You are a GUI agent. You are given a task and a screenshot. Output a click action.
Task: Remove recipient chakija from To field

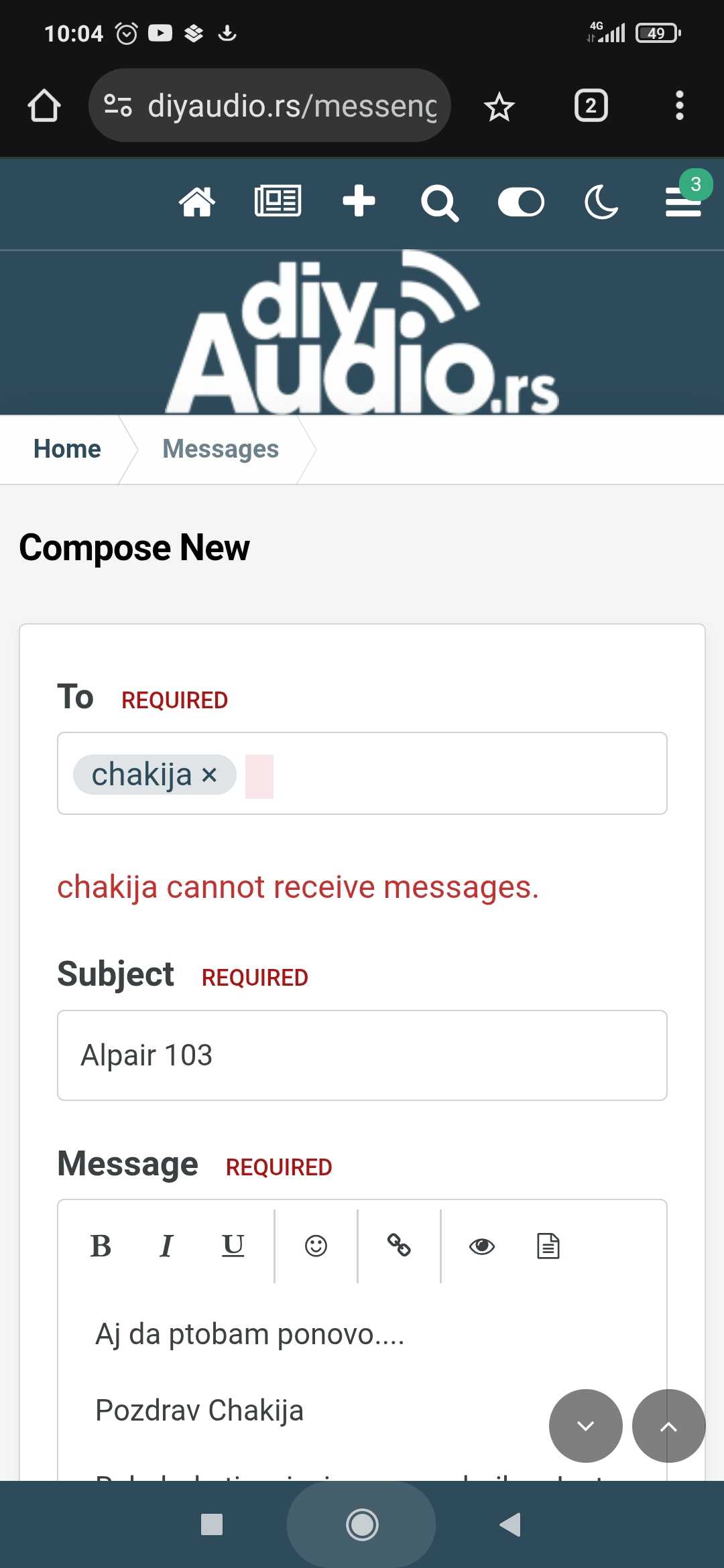pos(209,775)
